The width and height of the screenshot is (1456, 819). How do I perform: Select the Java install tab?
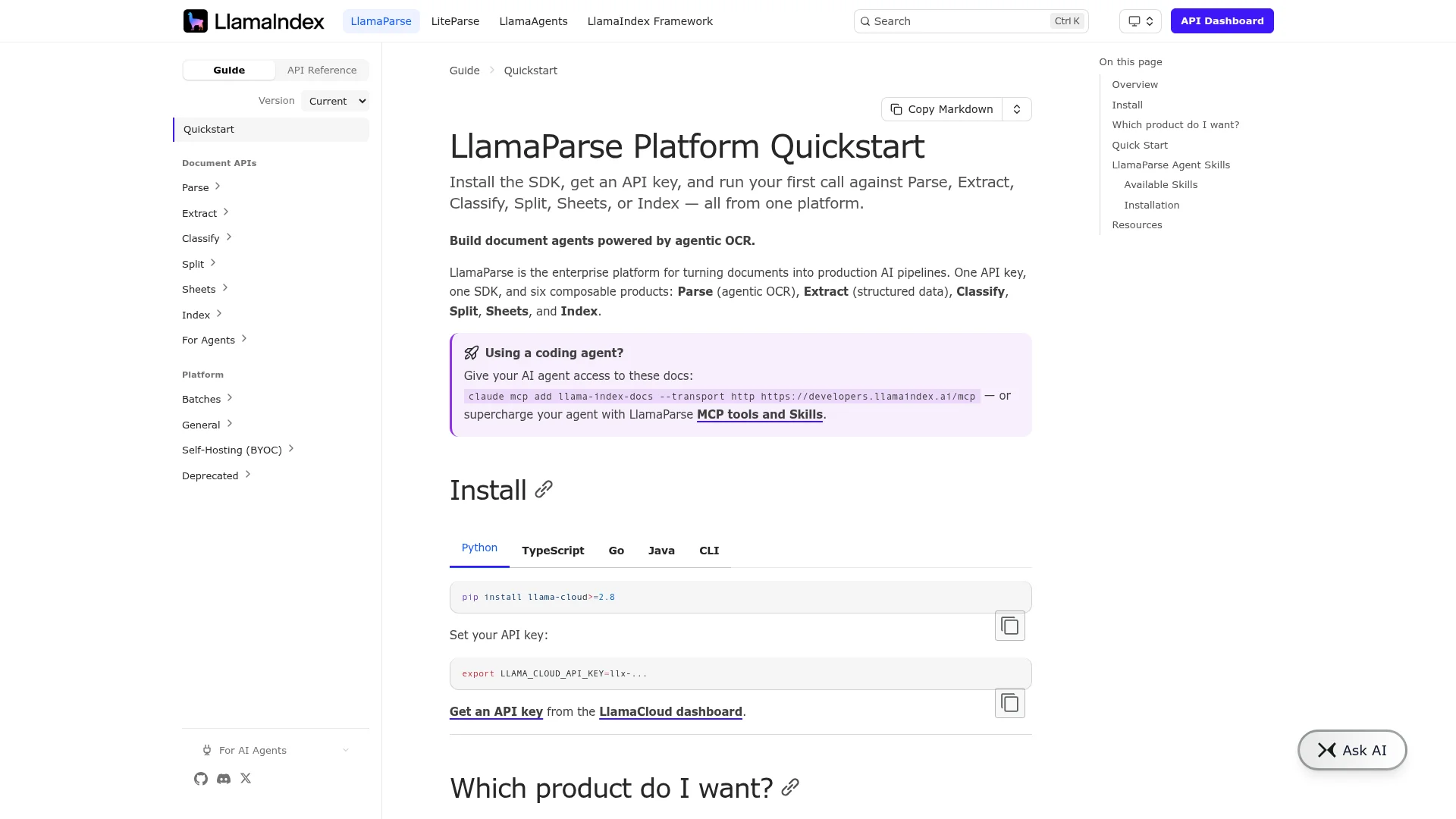(661, 551)
